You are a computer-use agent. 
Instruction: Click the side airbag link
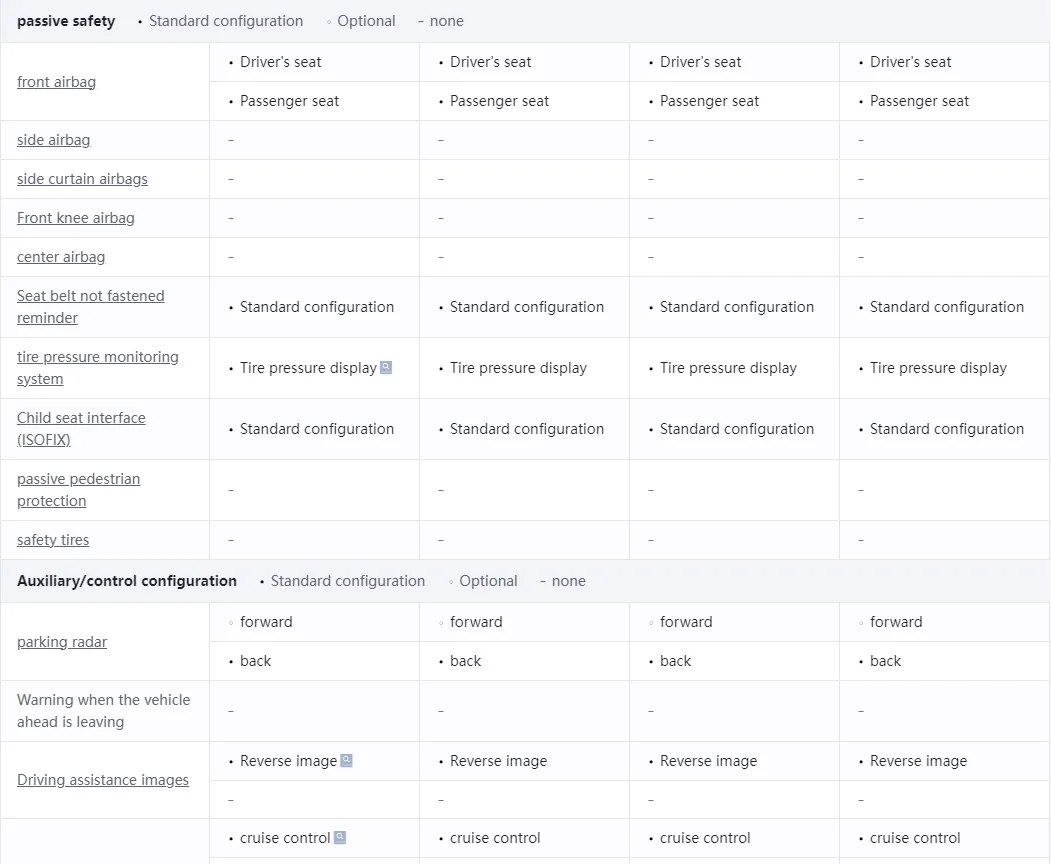pyautogui.click(x=53, y=140)
